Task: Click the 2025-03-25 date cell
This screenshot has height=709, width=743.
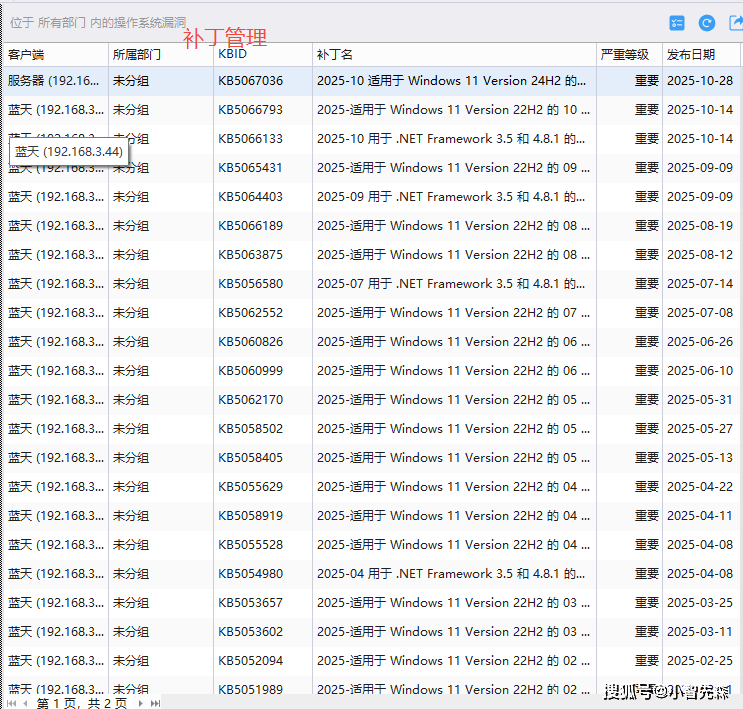Action: (x=699, y=603)
